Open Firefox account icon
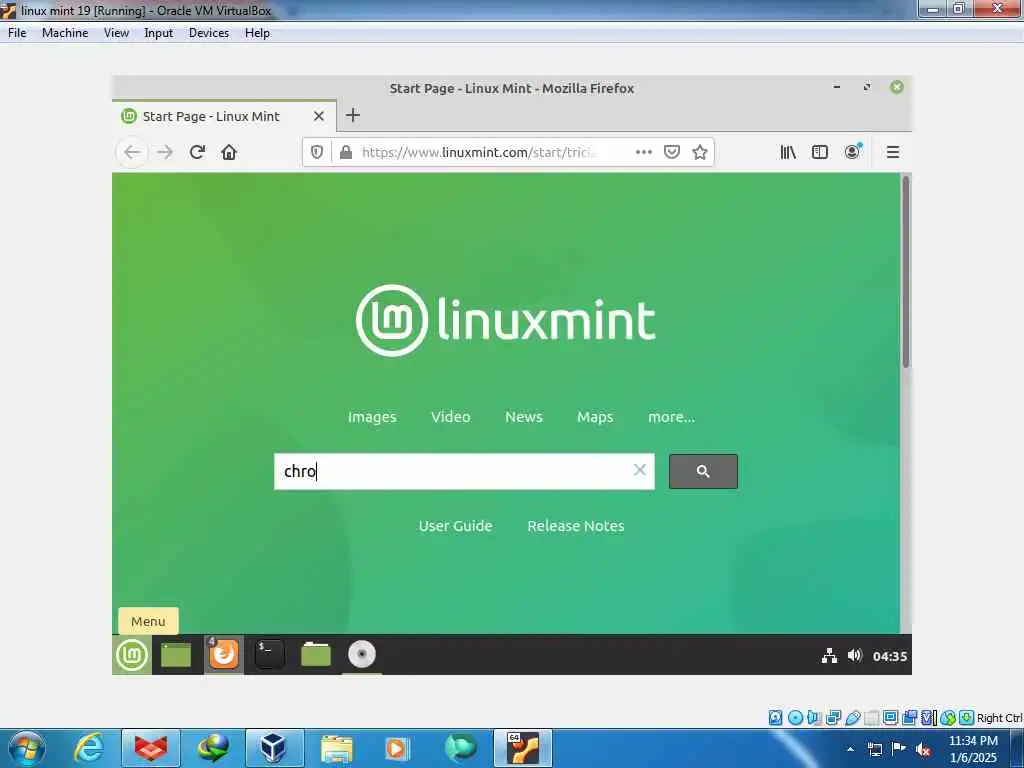This screenshot has width=1024, height=768. click(x=852, y=152)
